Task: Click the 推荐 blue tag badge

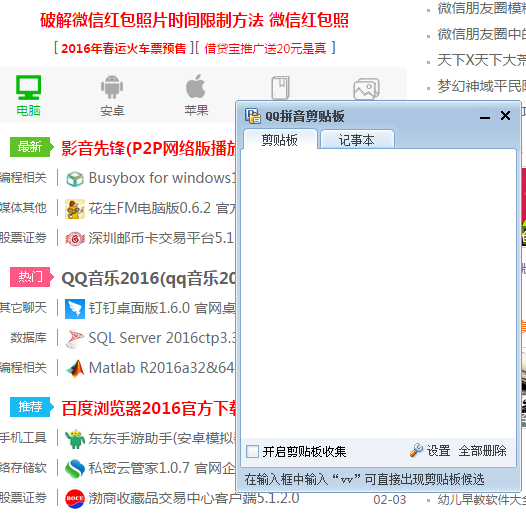Action: [32, 407]
